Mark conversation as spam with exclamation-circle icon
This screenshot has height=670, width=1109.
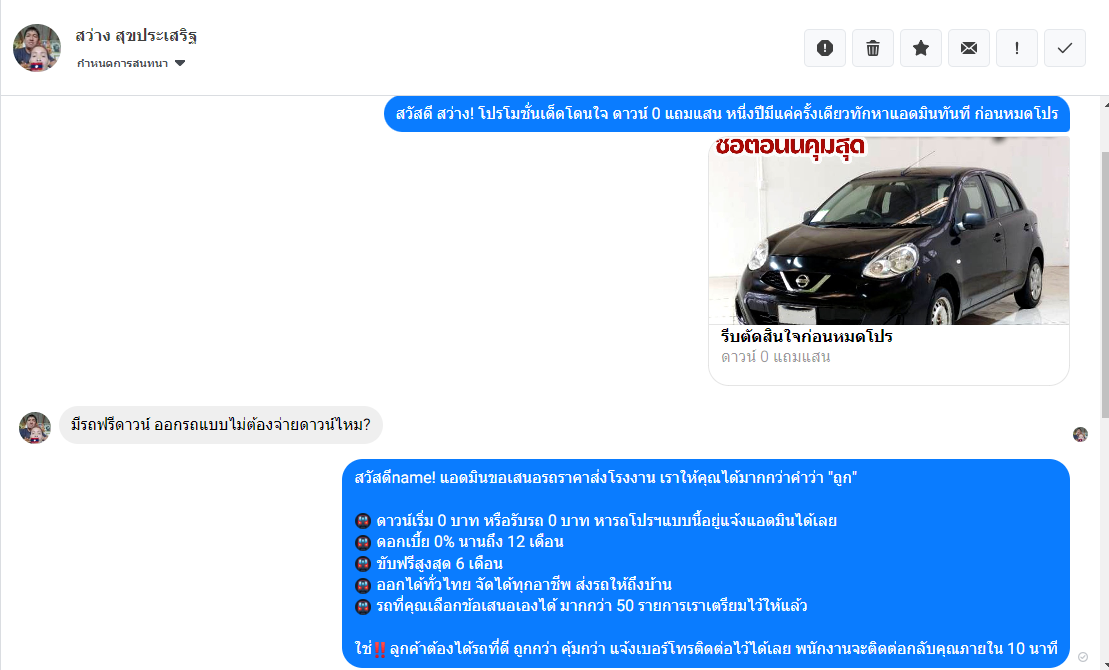click(825, 48)
